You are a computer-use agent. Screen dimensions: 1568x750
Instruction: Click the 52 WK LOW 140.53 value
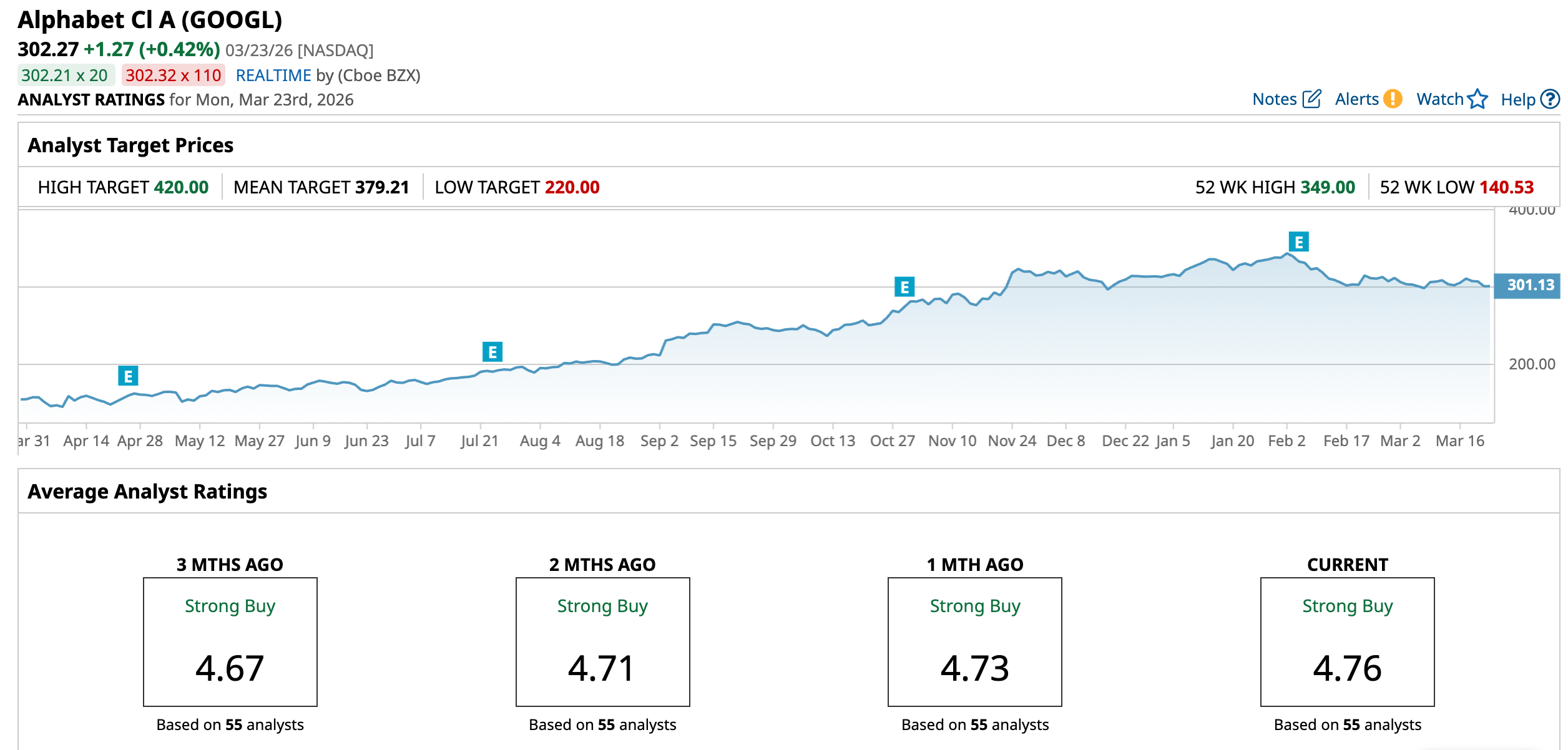pyautogui.click(x=1506, y=187)
